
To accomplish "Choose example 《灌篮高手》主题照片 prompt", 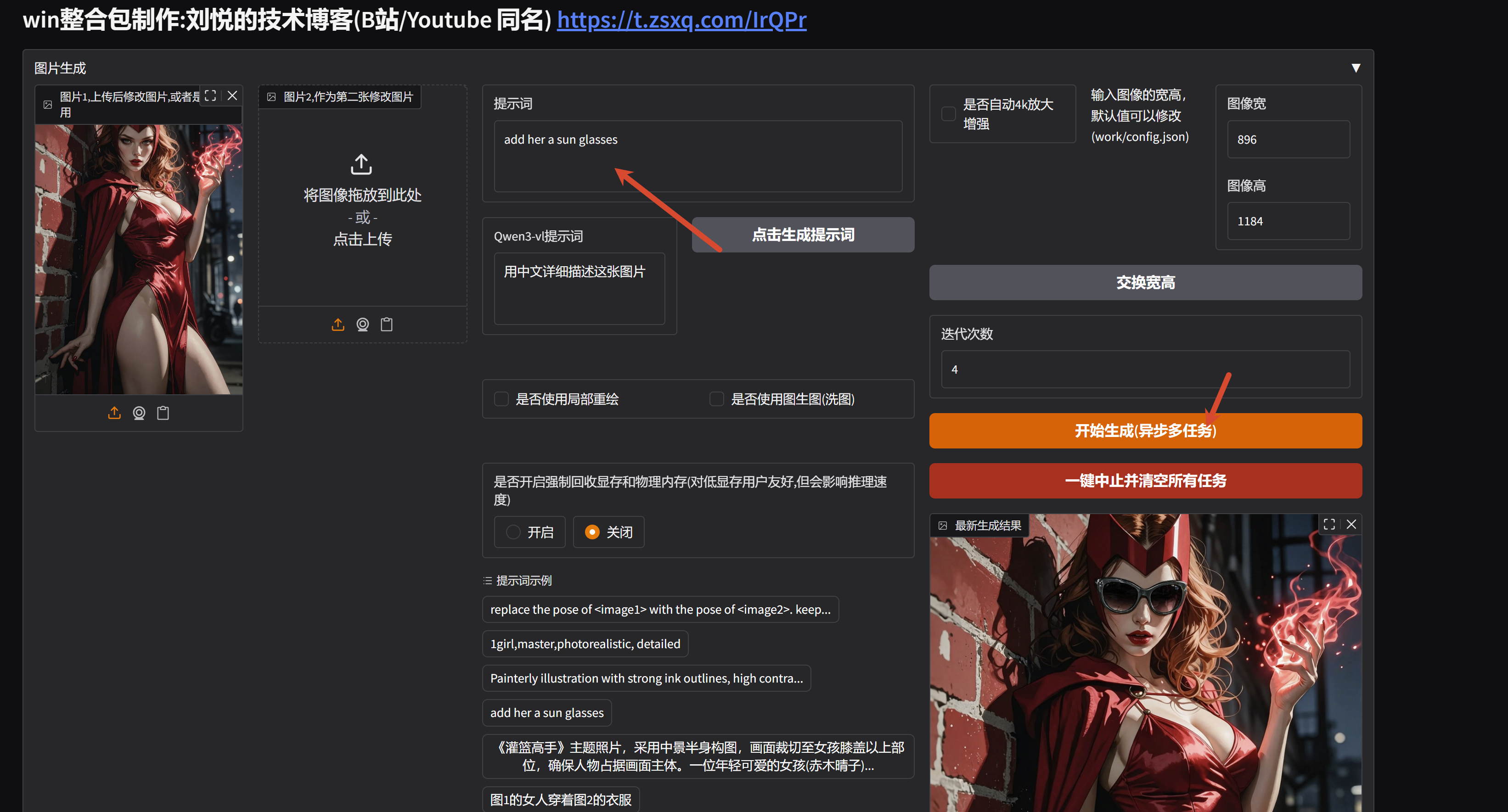I will (x=698, y=756).
